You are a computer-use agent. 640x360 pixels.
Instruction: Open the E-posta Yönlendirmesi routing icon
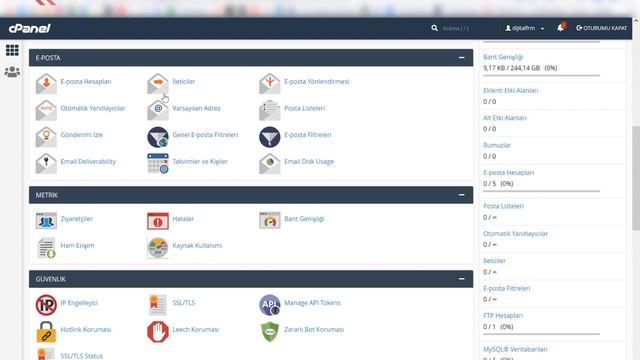point(269,83)
